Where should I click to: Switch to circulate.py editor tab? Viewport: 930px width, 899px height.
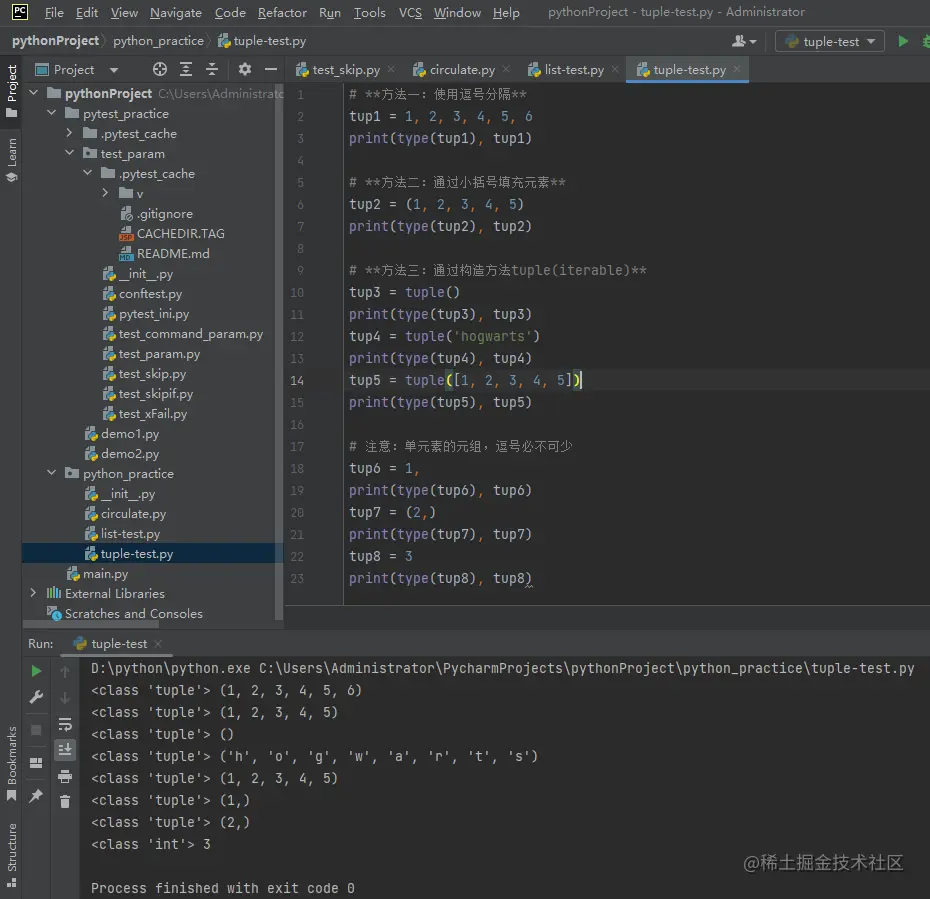[461, 69]
